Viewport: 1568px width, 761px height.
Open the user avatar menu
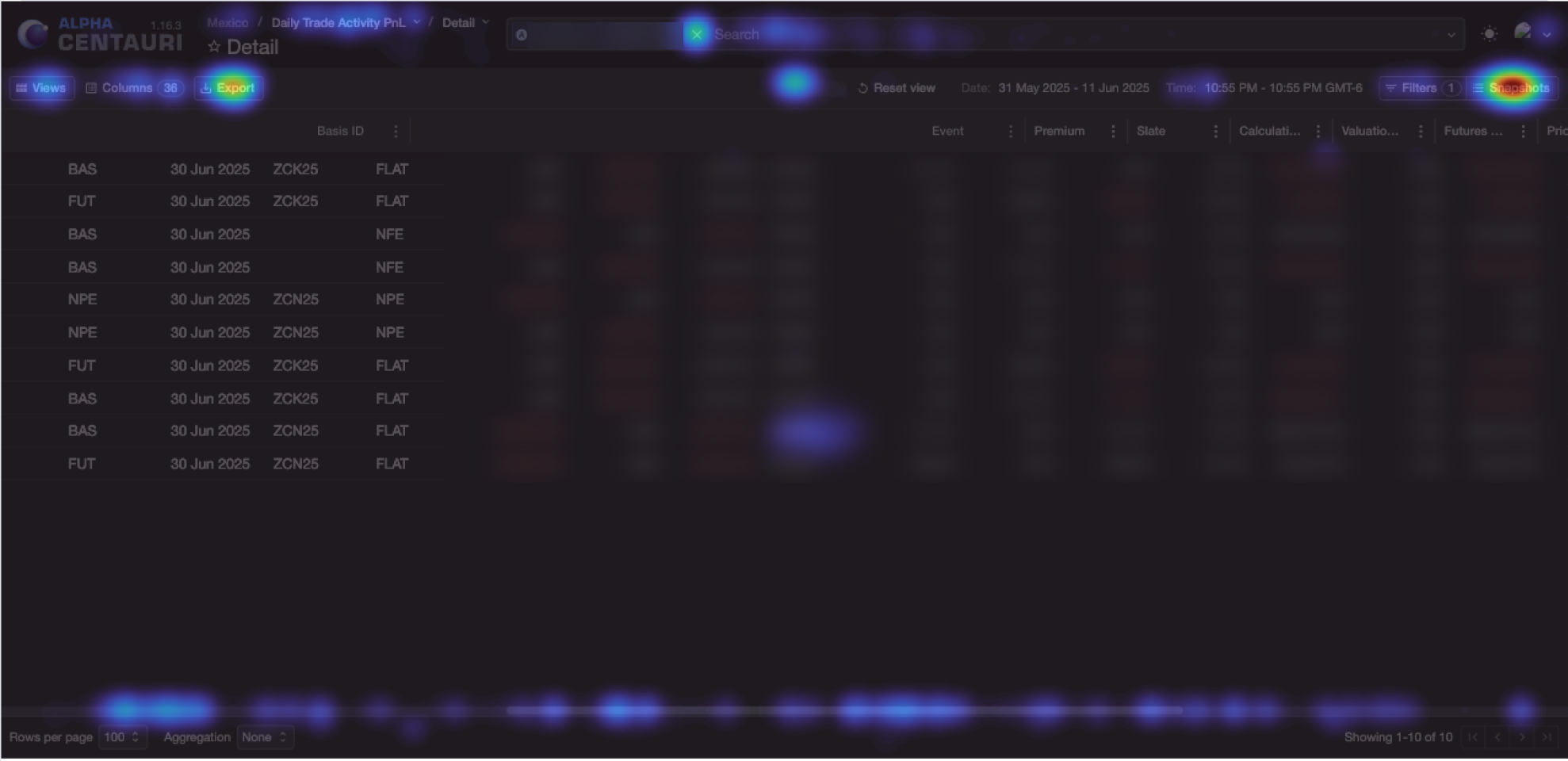pyautogui.click(x=1522, y=33)
